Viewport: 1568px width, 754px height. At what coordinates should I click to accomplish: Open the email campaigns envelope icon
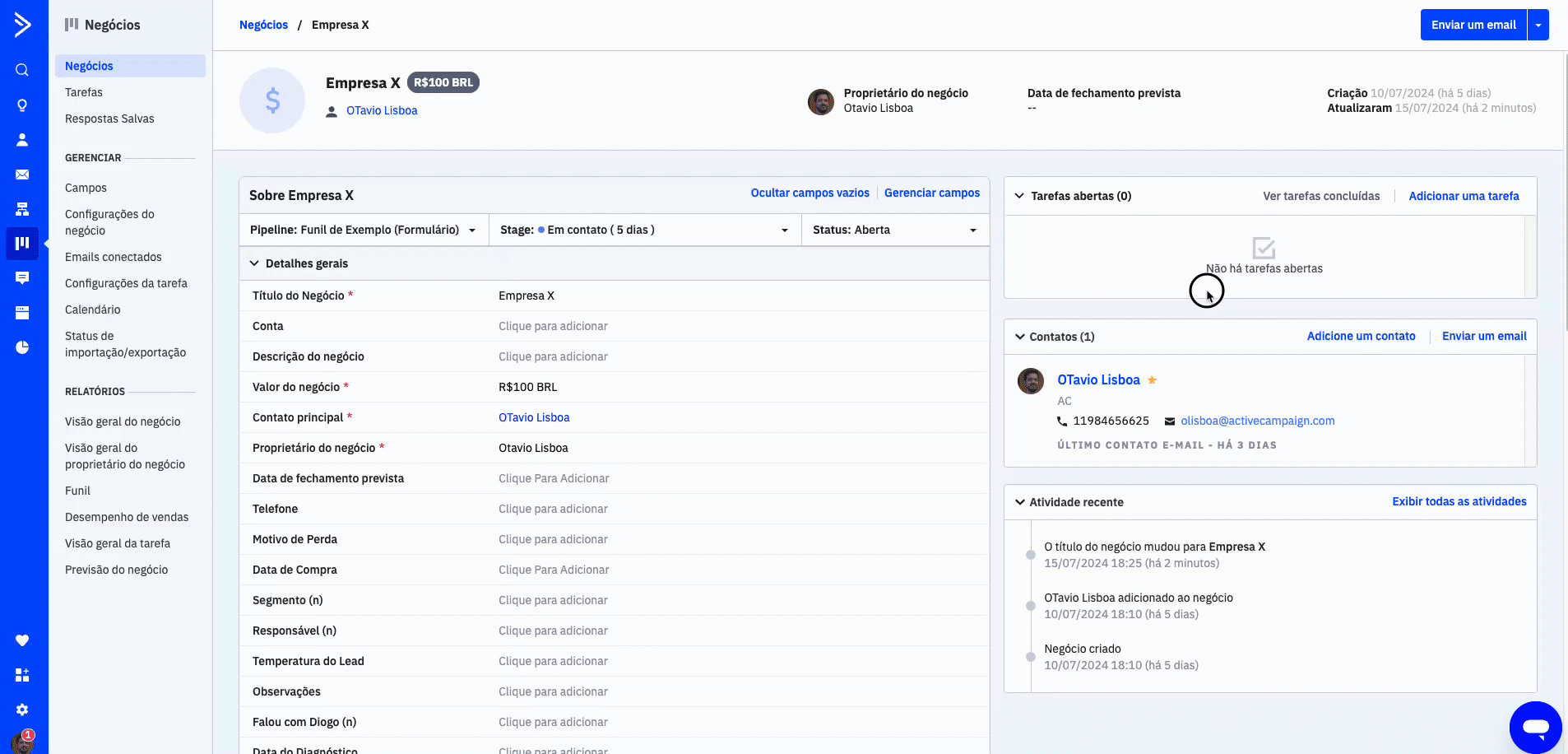click(x=22, y=175)
